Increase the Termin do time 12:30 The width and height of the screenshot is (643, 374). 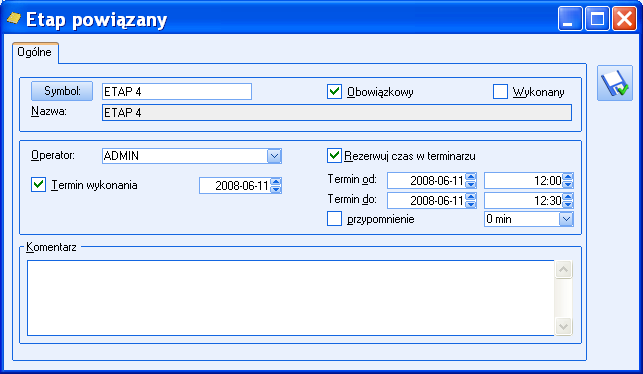[x=568, y=197]
